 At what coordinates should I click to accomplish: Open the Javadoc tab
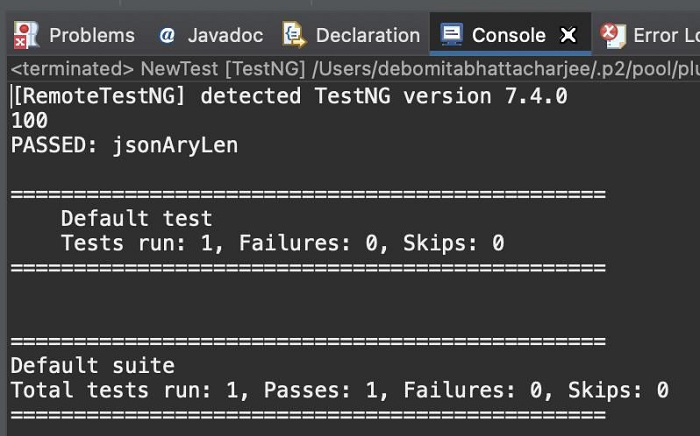225,36
